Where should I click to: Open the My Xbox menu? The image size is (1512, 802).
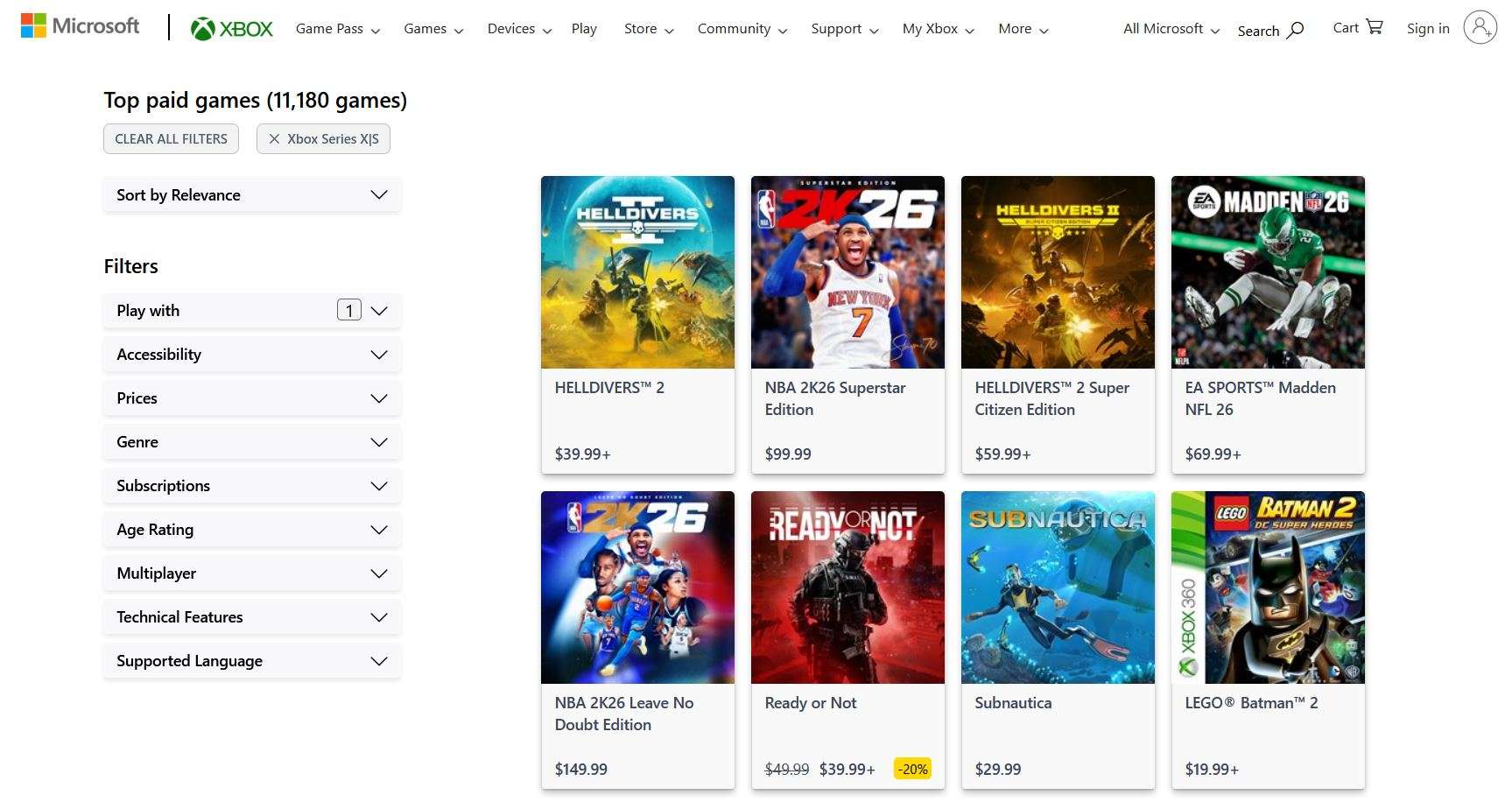tap(938, 29)
